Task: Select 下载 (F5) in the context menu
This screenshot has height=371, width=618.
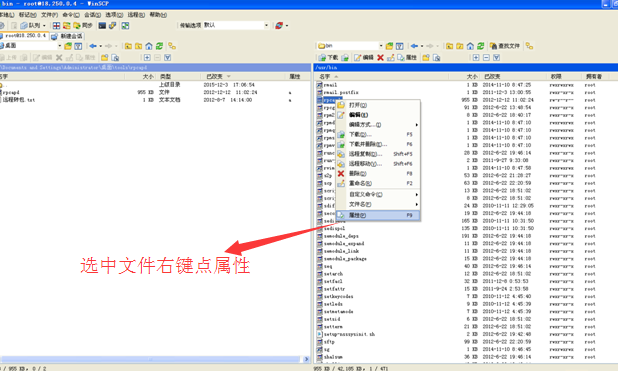Action: 378,134
